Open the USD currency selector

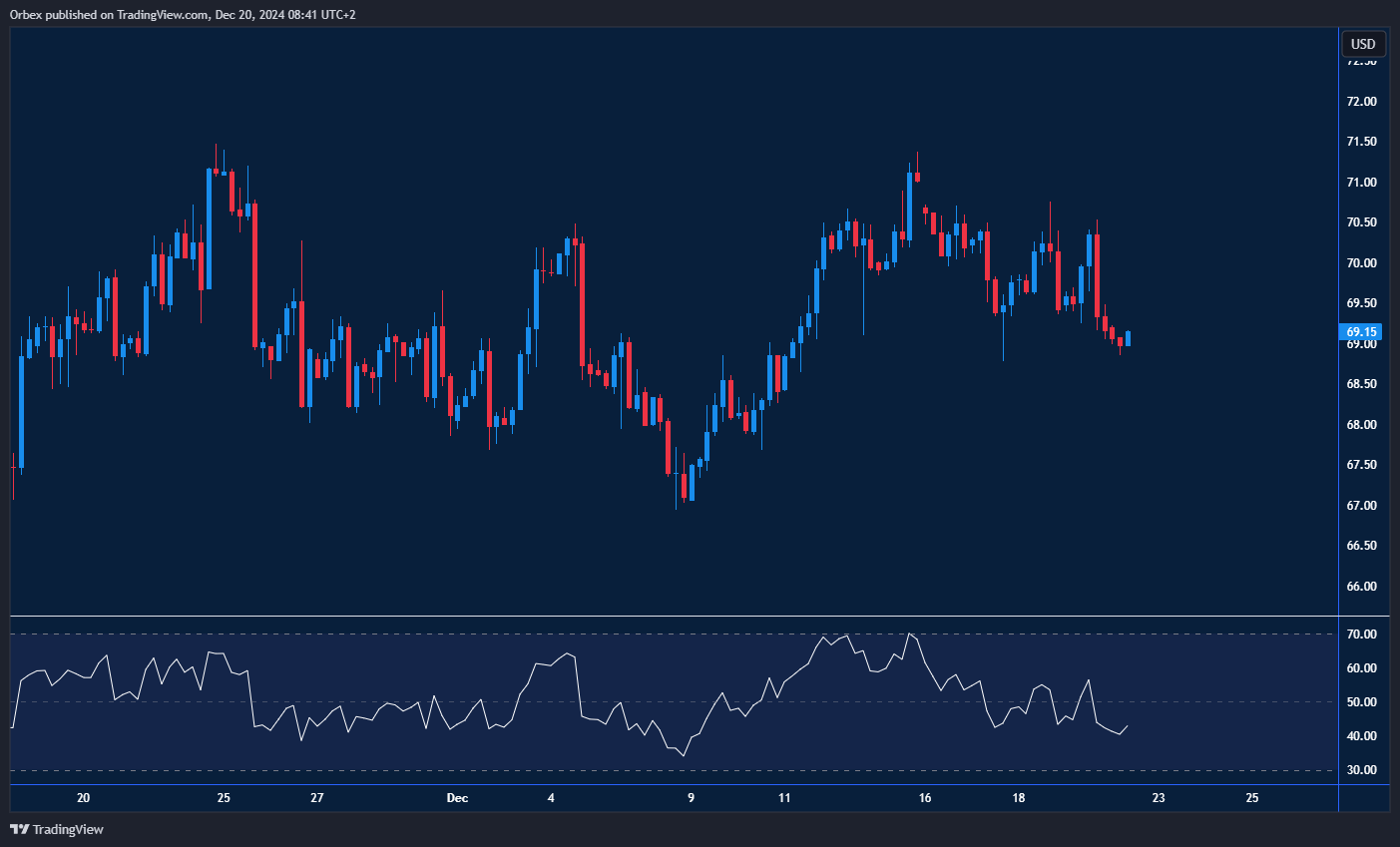click(1362, 44)
